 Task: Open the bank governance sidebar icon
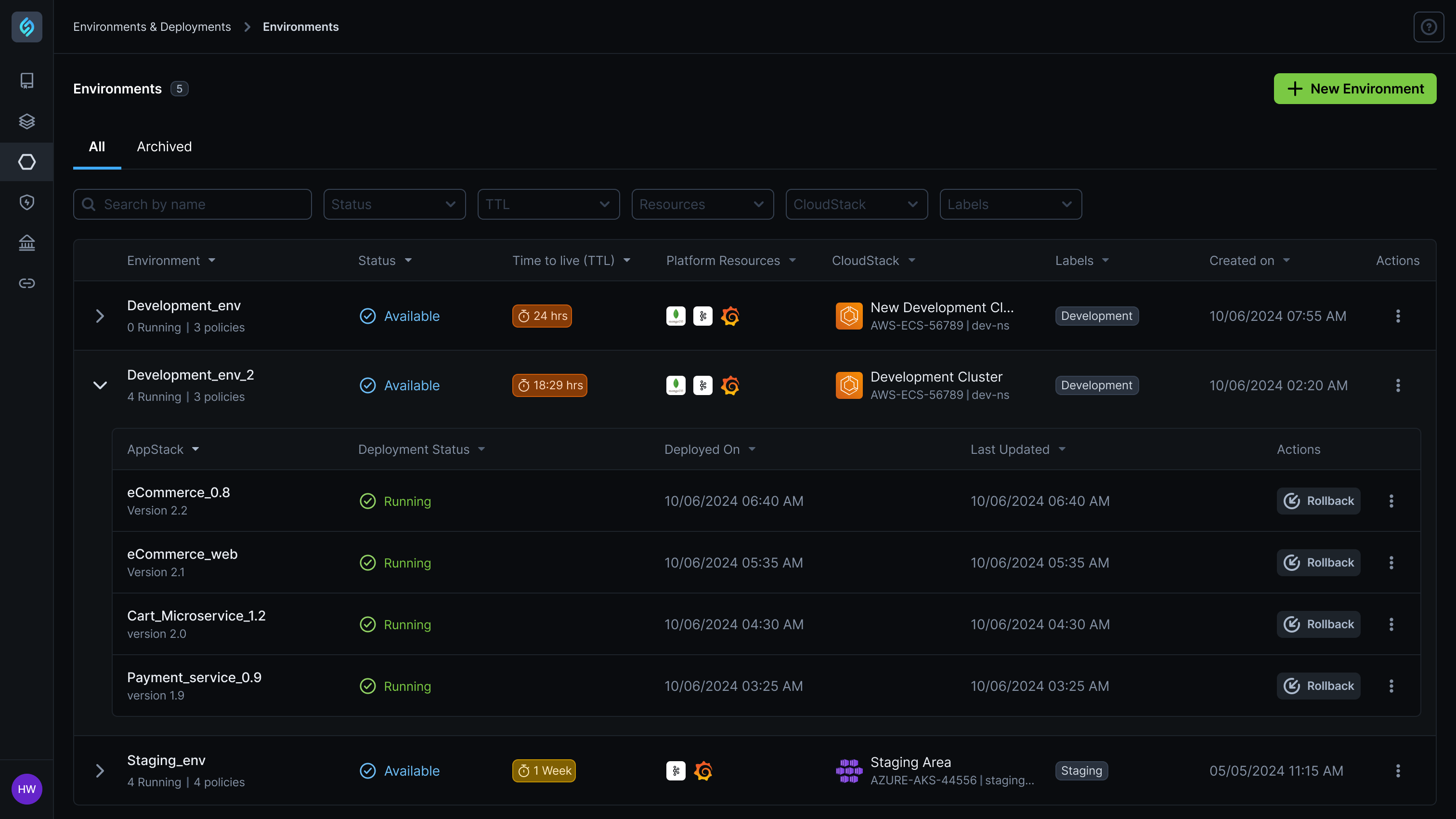(x=26, y=243)
